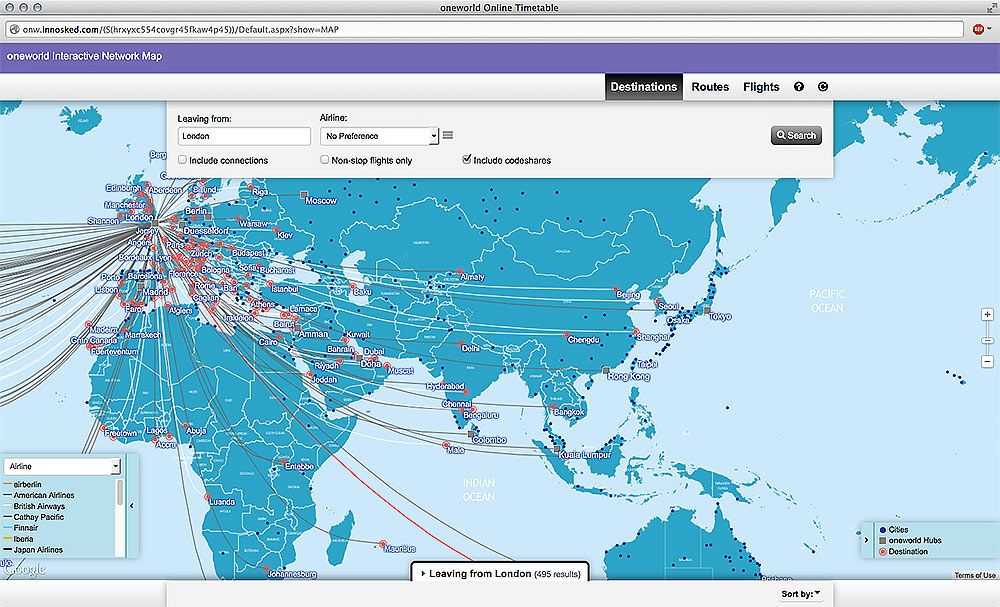Click the Seoul destination marker
The width and height of the screenshot is (1000, 607).
tap(656, 301)
